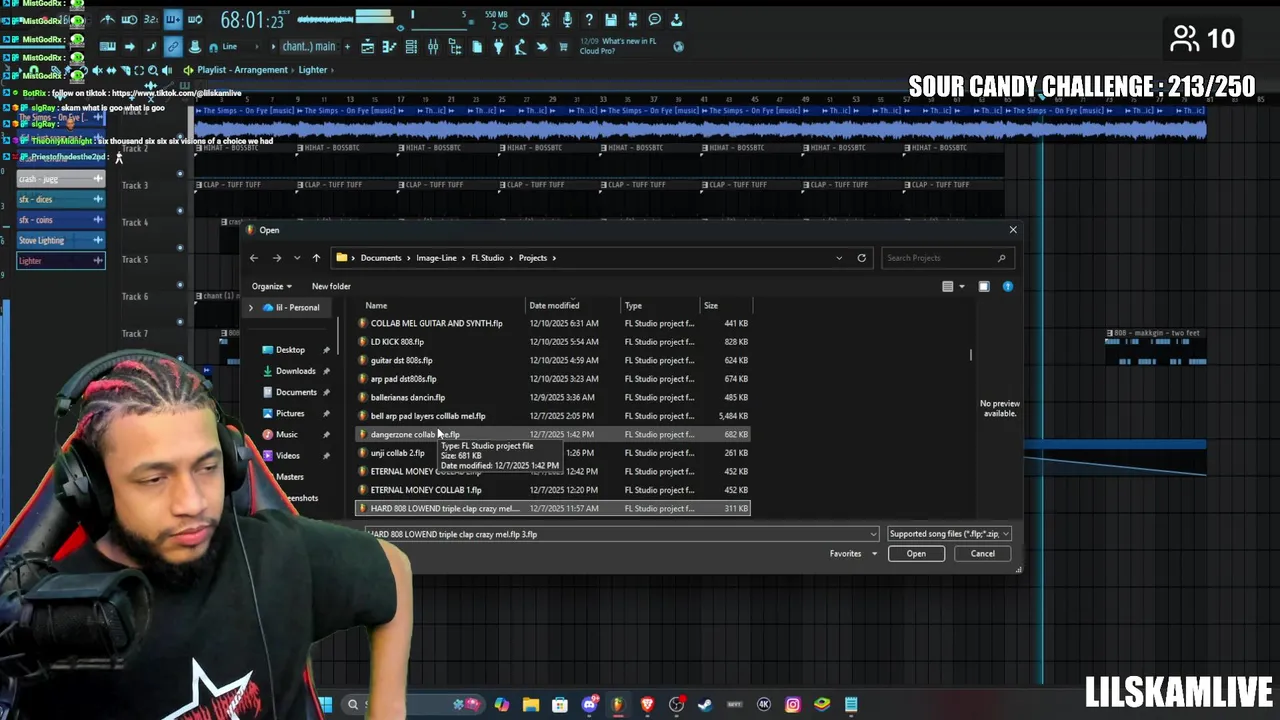This screenshot has height=720, width=1280.
Task: Click the New folder button
Action: point(331,287)
